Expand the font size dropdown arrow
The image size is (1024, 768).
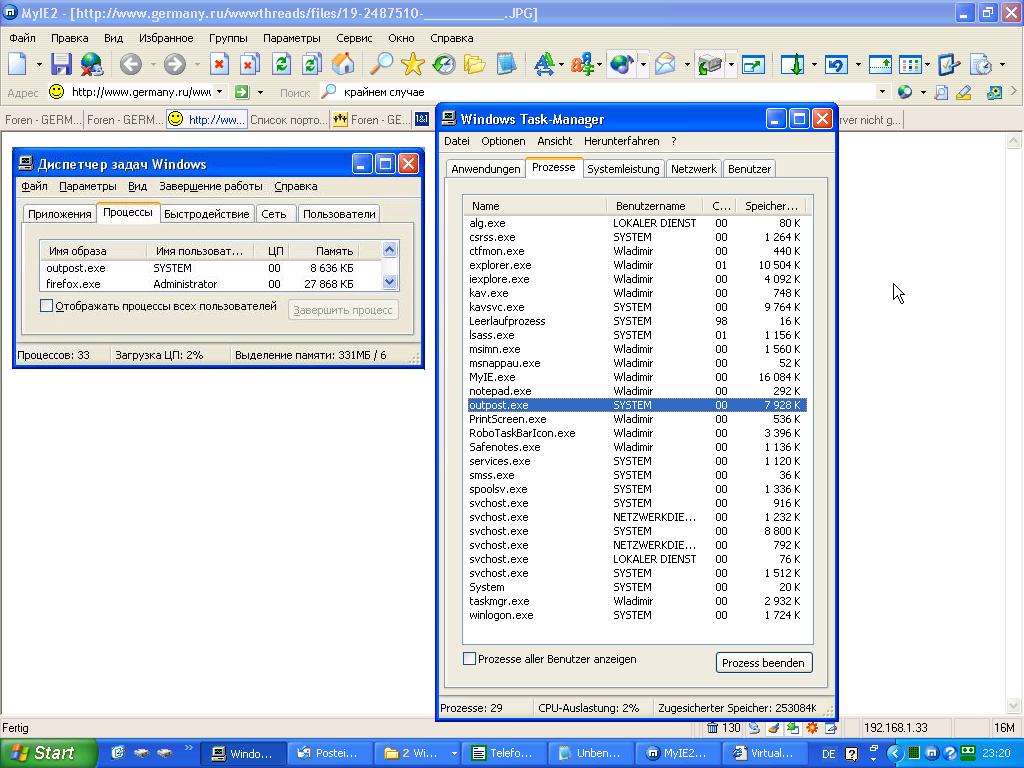pyautogui.click(x=562, y=64)
